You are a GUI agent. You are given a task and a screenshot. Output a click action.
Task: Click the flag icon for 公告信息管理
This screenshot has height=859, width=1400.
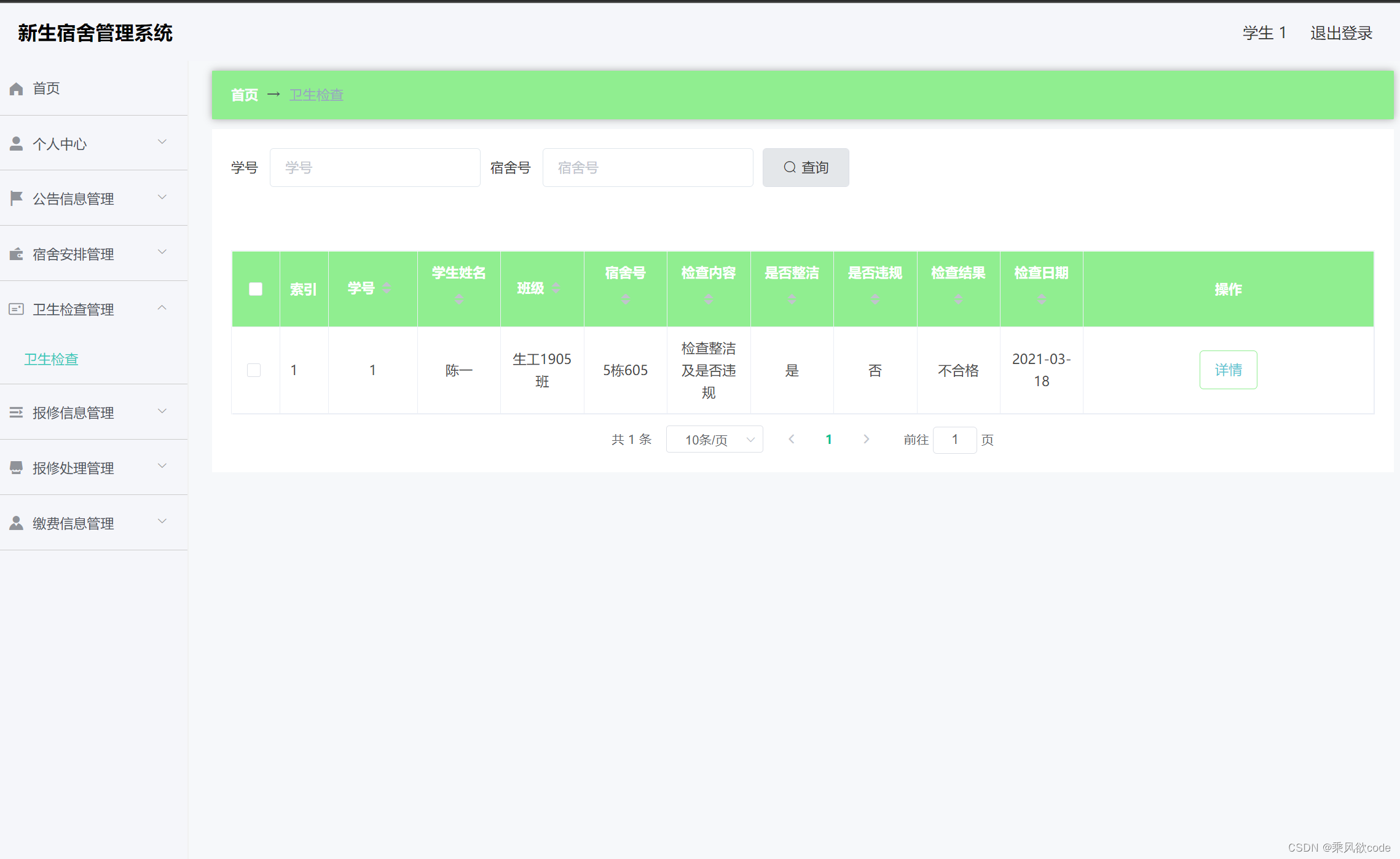(16, 197)
